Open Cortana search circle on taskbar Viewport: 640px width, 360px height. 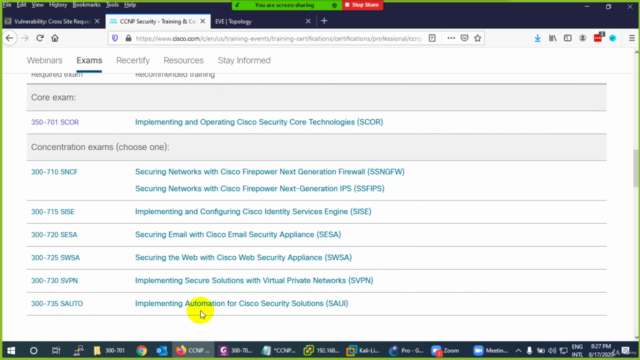click(33, 351)
